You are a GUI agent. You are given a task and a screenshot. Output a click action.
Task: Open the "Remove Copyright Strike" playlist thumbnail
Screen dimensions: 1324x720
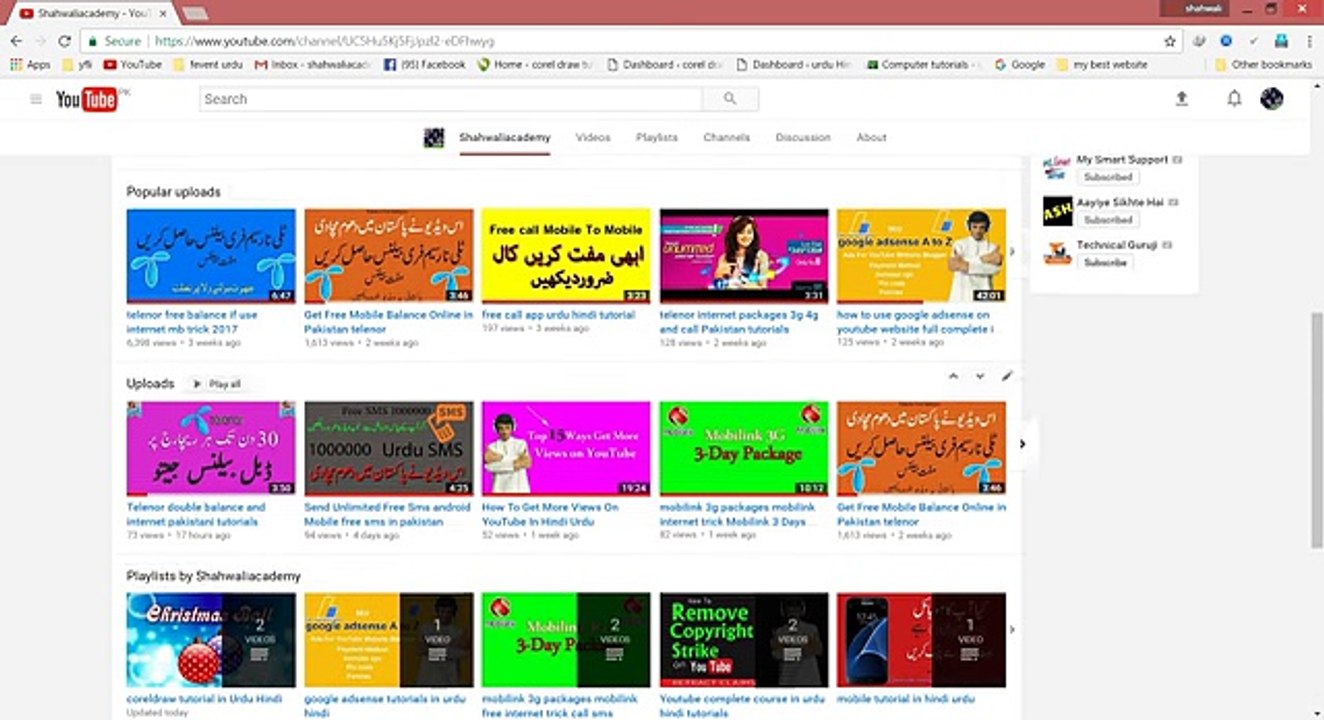(x=744, y=640)
